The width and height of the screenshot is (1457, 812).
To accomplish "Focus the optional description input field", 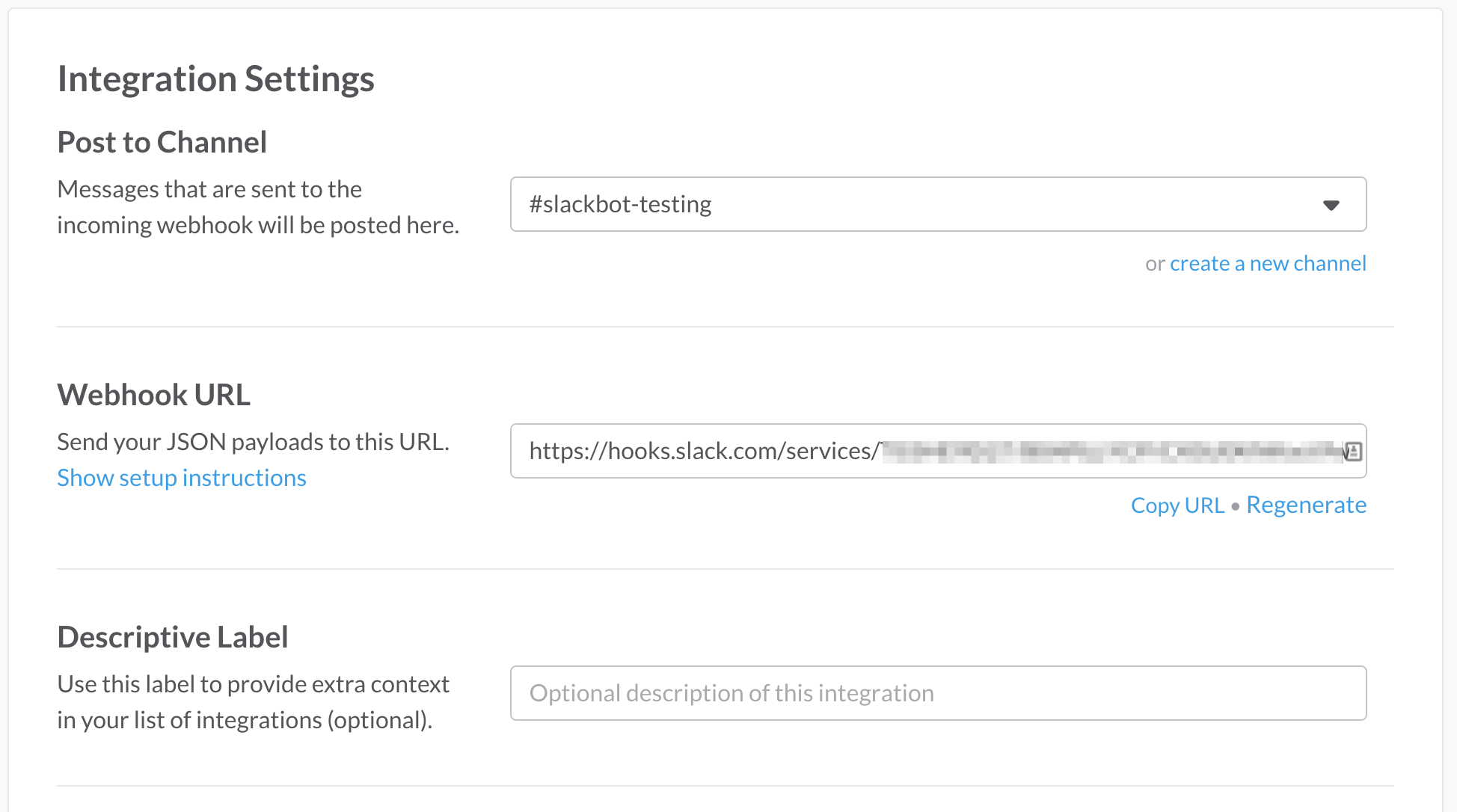I will 938,693.
